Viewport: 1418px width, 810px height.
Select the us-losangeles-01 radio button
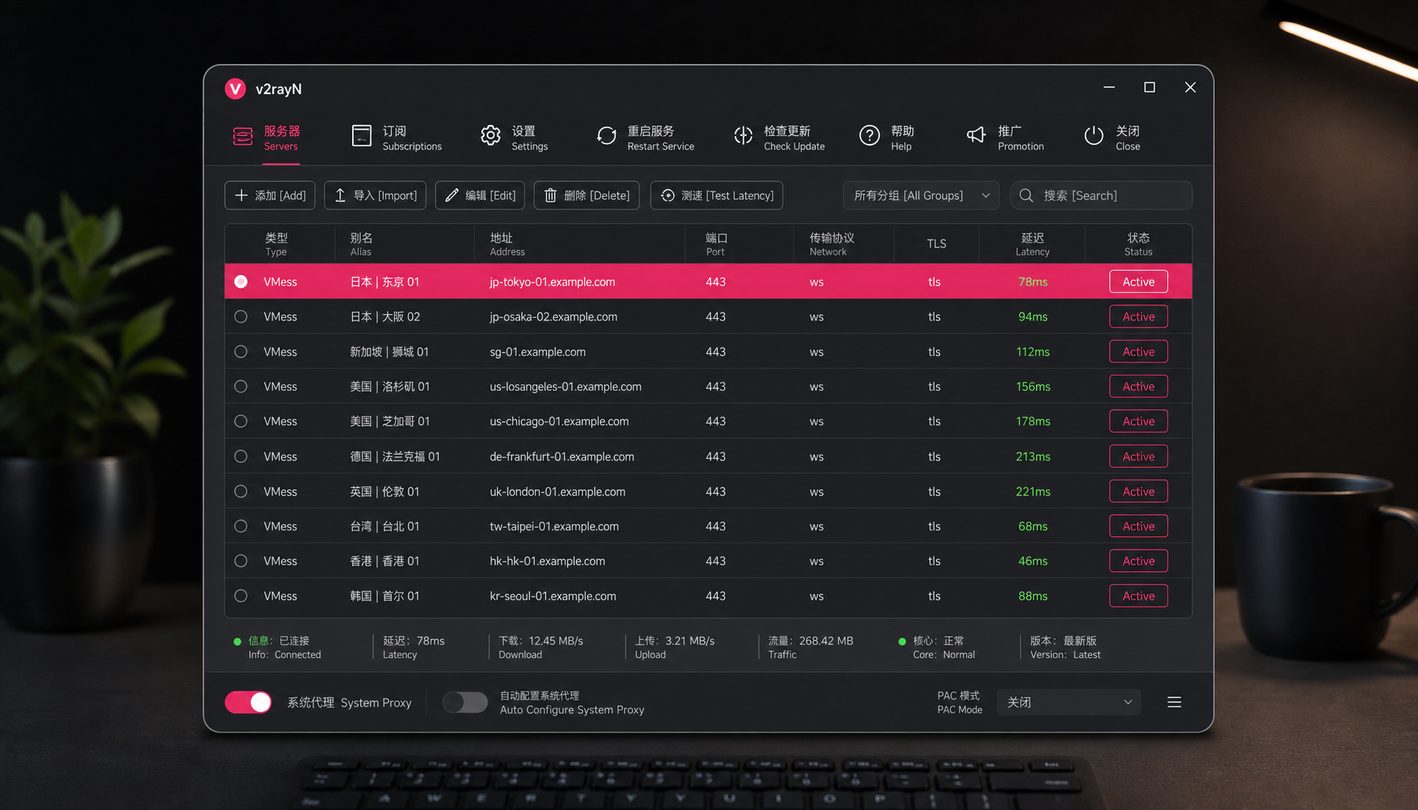(241, 386)
